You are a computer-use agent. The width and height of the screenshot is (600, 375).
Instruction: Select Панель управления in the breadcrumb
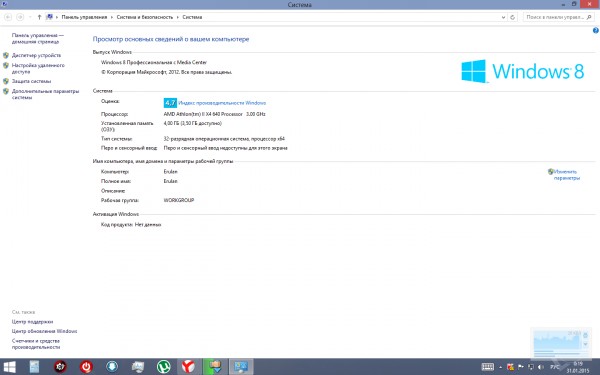84,17
